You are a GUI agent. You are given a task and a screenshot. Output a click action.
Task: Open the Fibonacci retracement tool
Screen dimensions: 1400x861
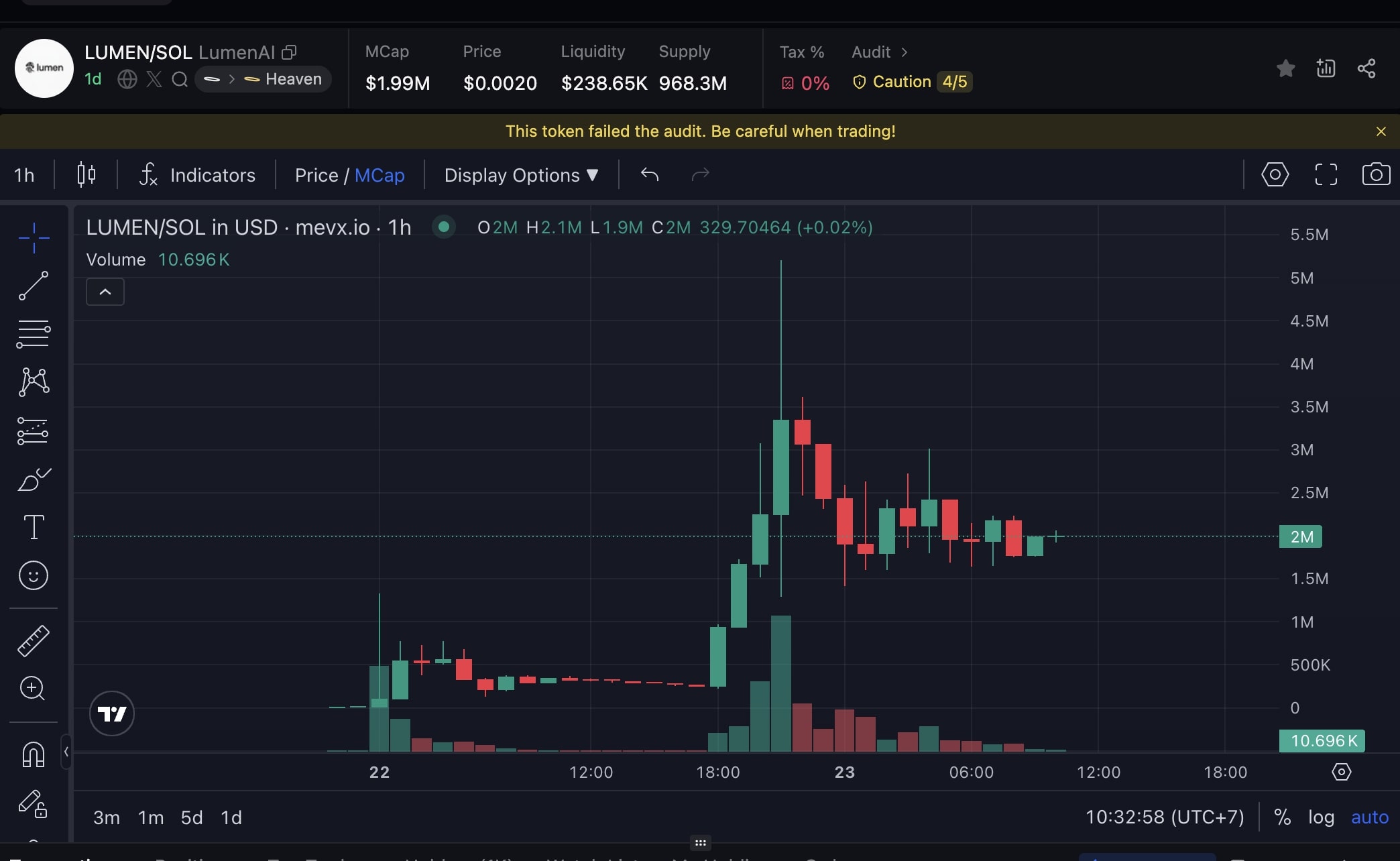point(34,334)
